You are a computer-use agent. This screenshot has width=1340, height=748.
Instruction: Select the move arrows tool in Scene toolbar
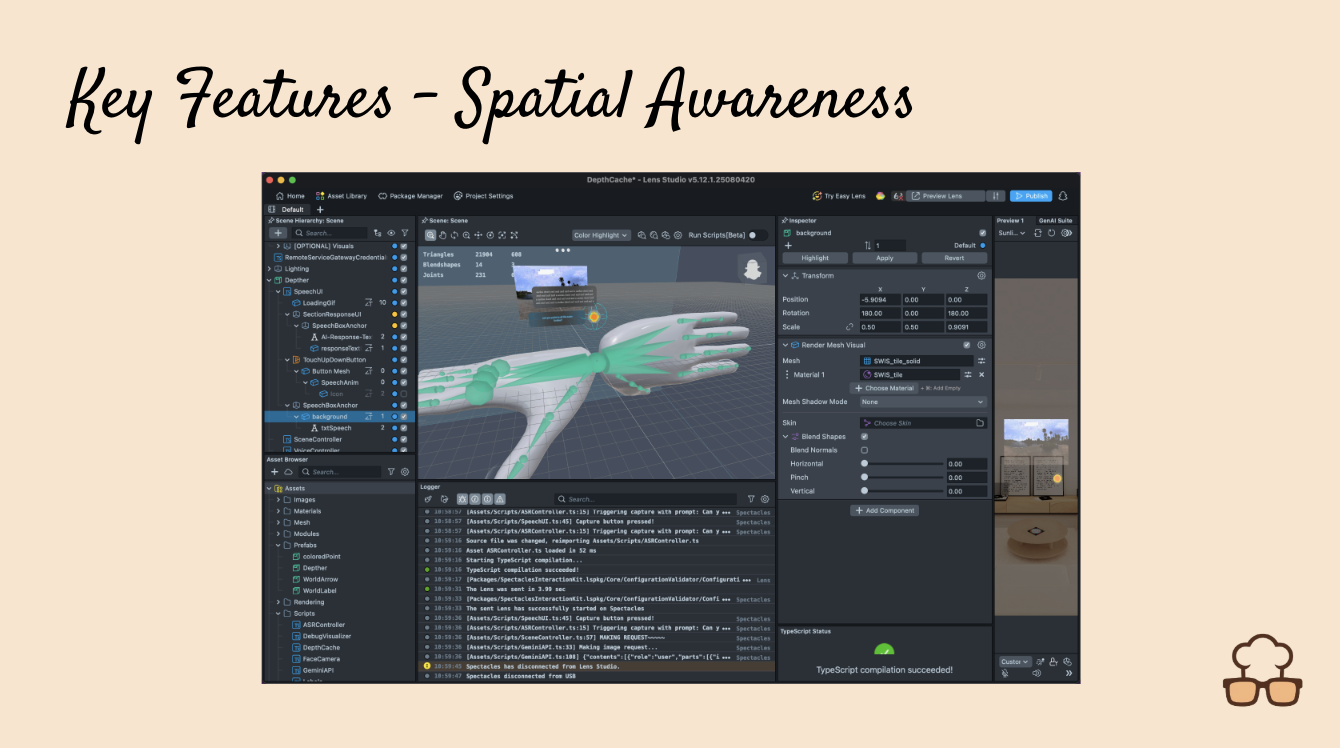pyautogui.click(x=478, y=235)
